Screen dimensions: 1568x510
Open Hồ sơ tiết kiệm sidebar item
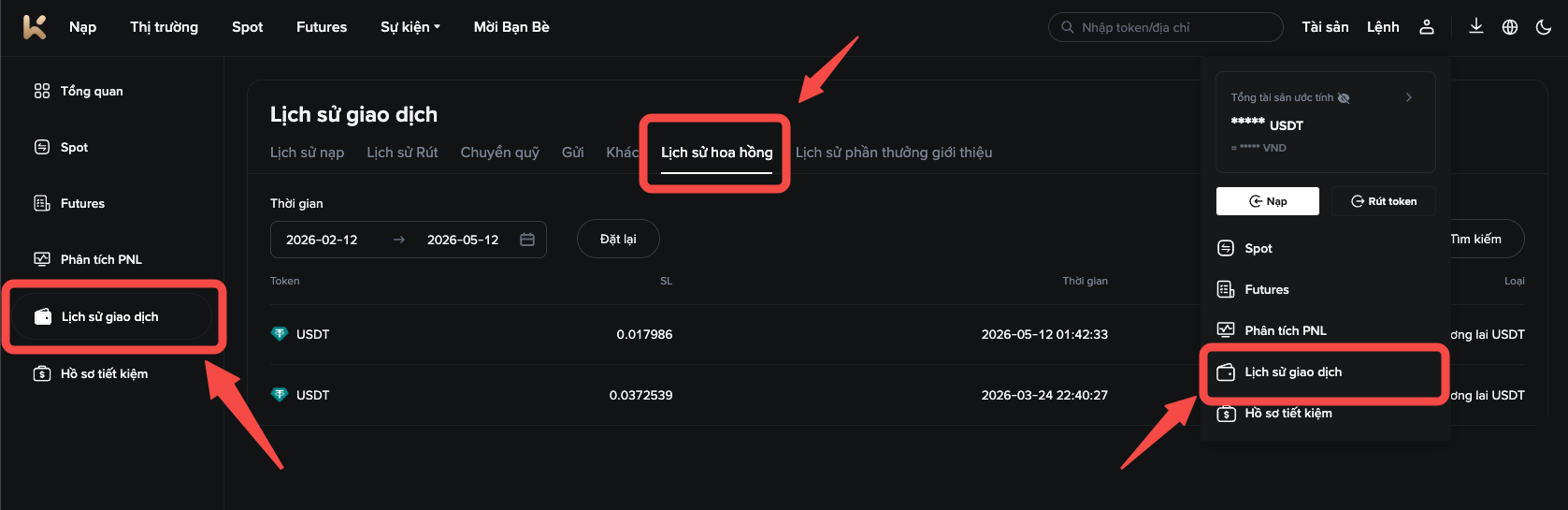click(x=91, y=373)
